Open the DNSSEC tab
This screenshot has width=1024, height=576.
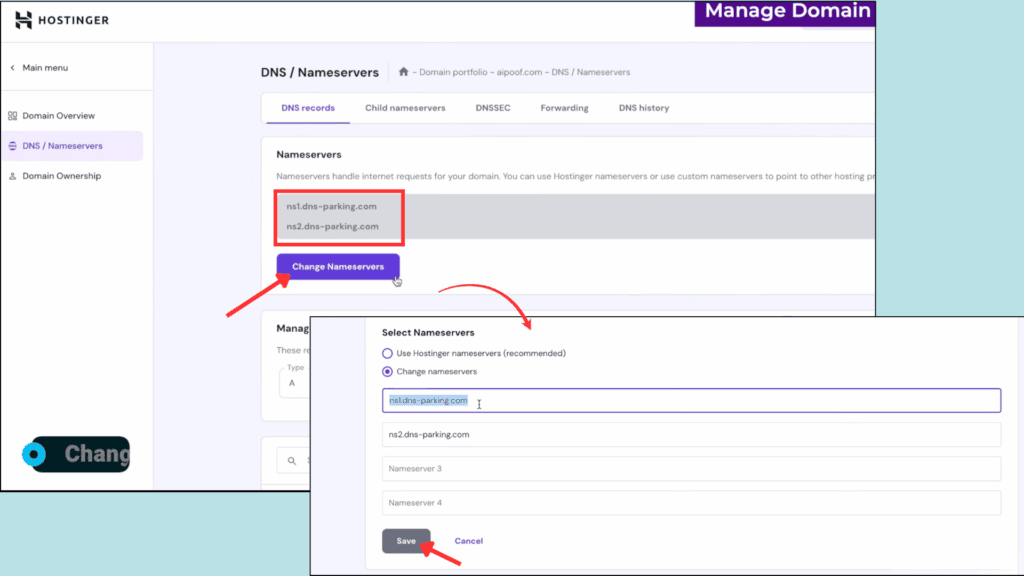tap(493, 108)
